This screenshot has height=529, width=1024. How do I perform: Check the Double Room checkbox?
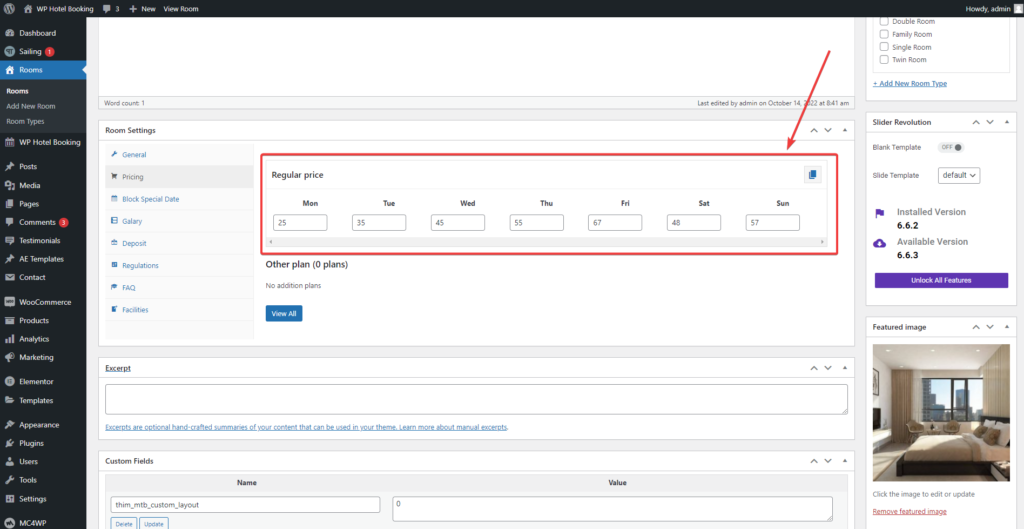(883, 21)
